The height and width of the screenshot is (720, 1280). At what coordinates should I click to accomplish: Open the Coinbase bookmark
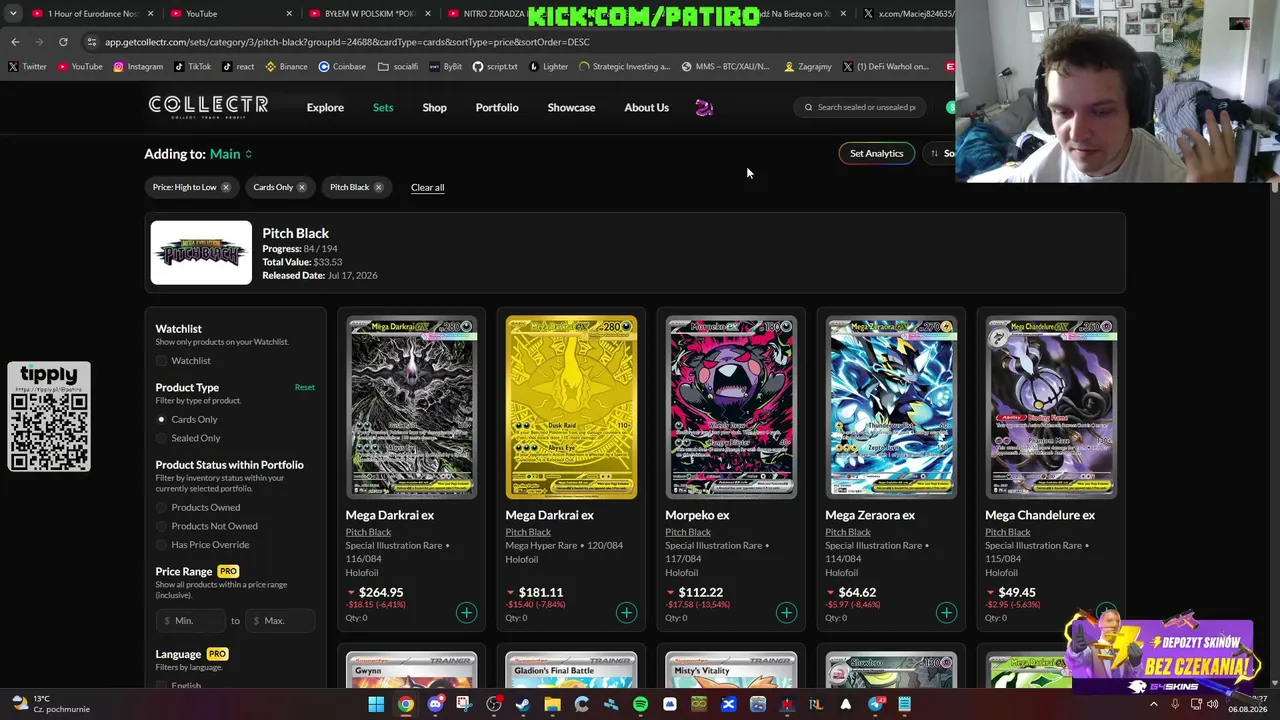pyautogui.click(x=342, y=67)
